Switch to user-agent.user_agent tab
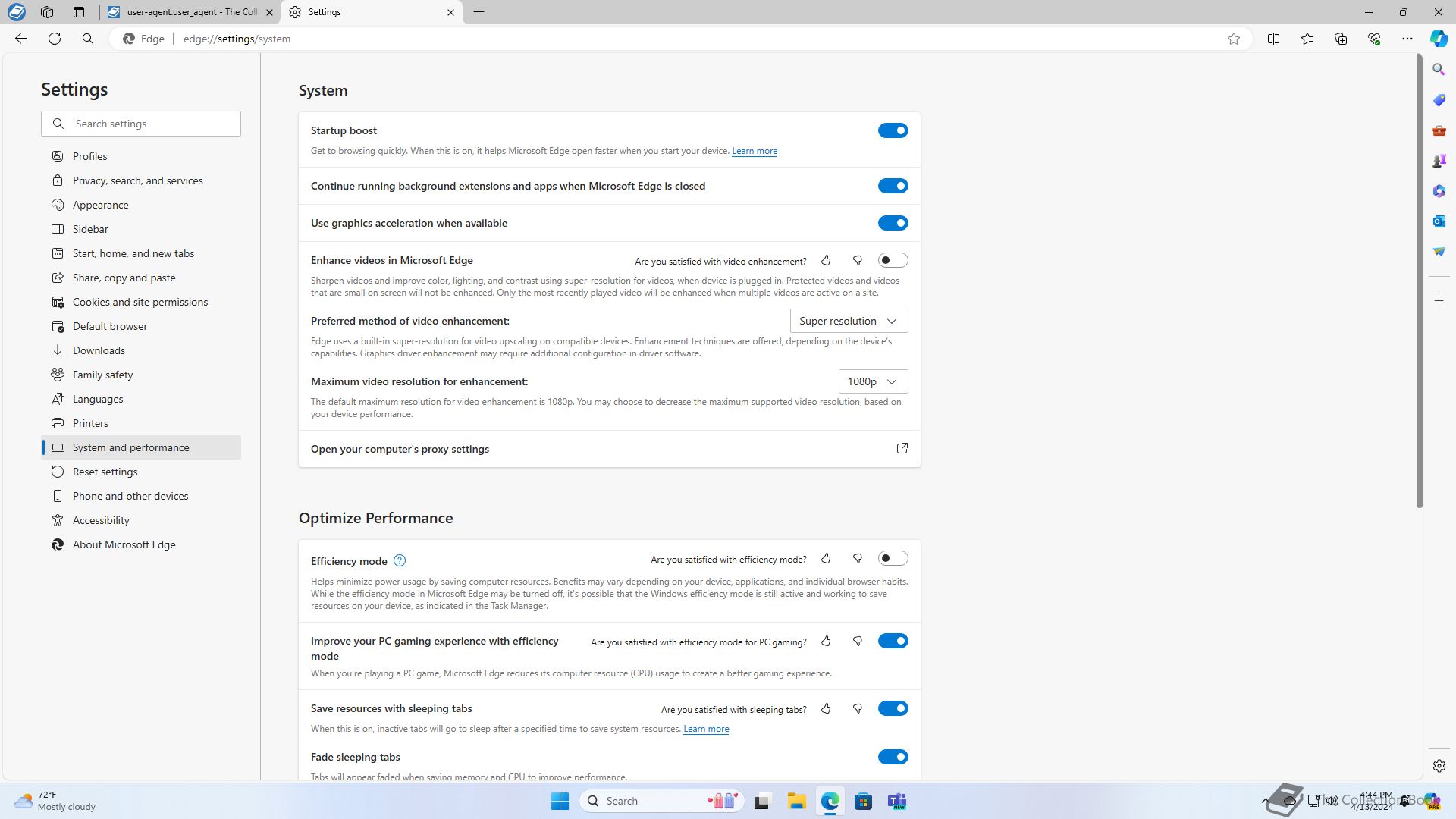 pos(190,12)
